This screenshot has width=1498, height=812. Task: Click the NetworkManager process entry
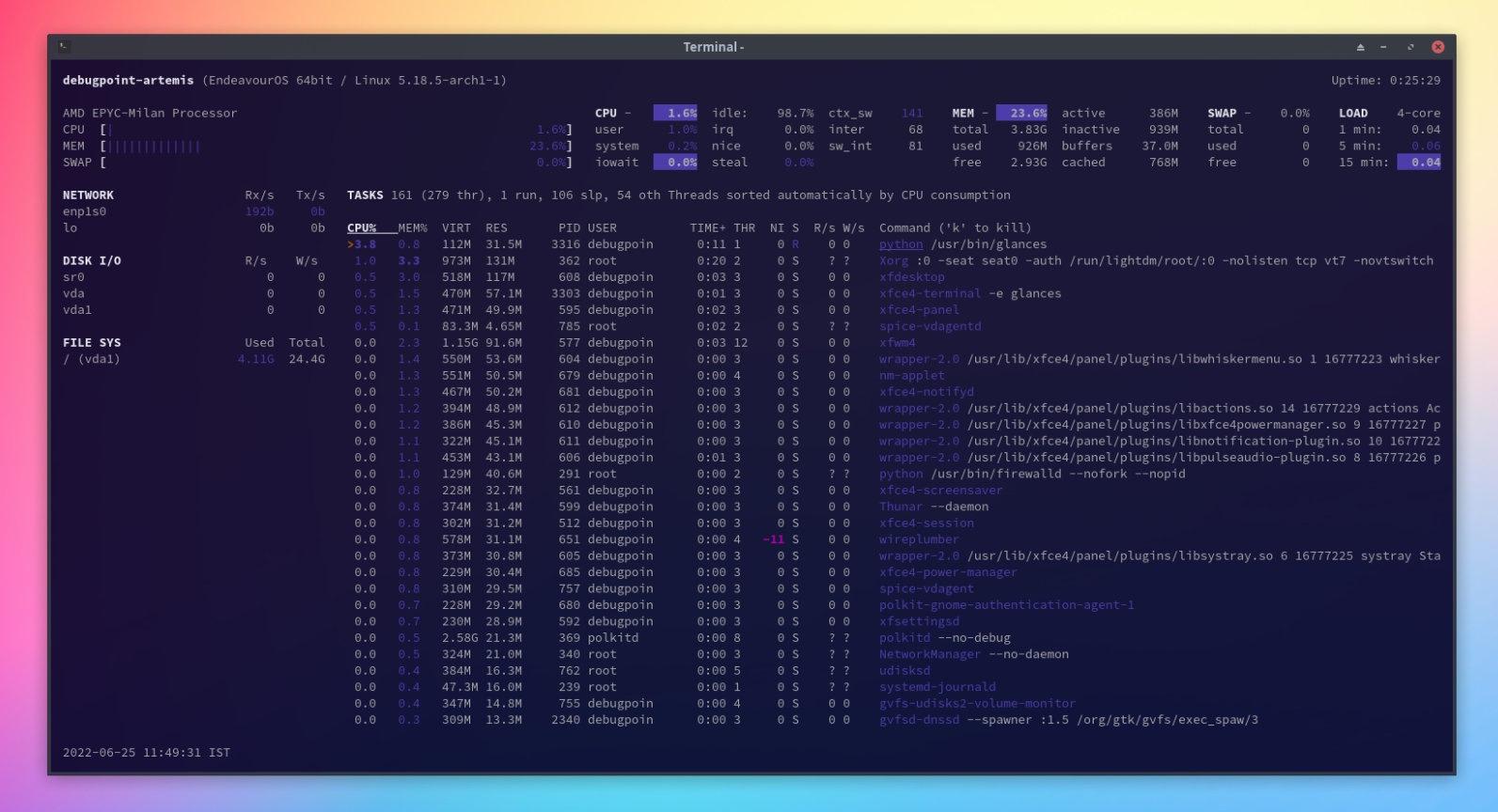(929, 654)
